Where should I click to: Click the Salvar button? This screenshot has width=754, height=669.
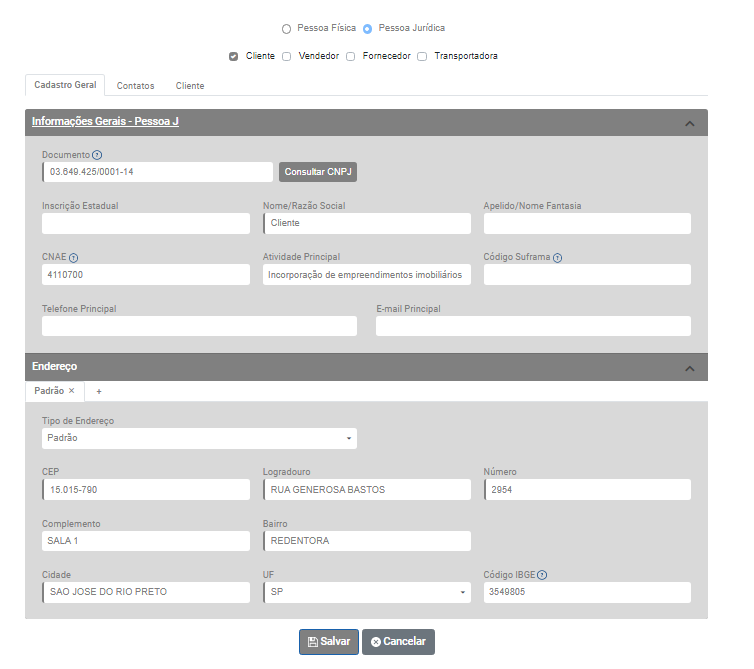328,641
